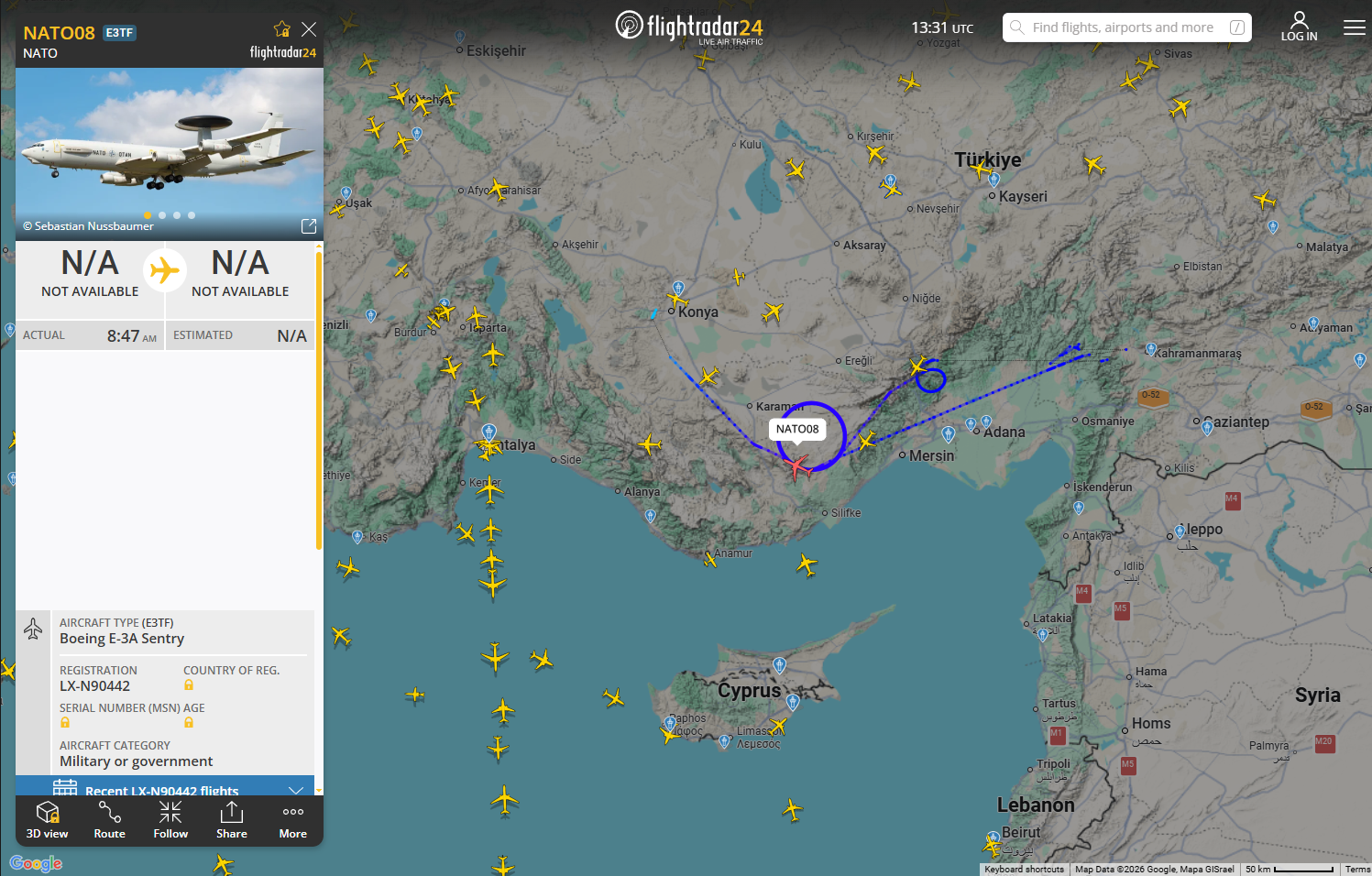
Task: Open the hamburger main menu
Action: coord(1354,27)
